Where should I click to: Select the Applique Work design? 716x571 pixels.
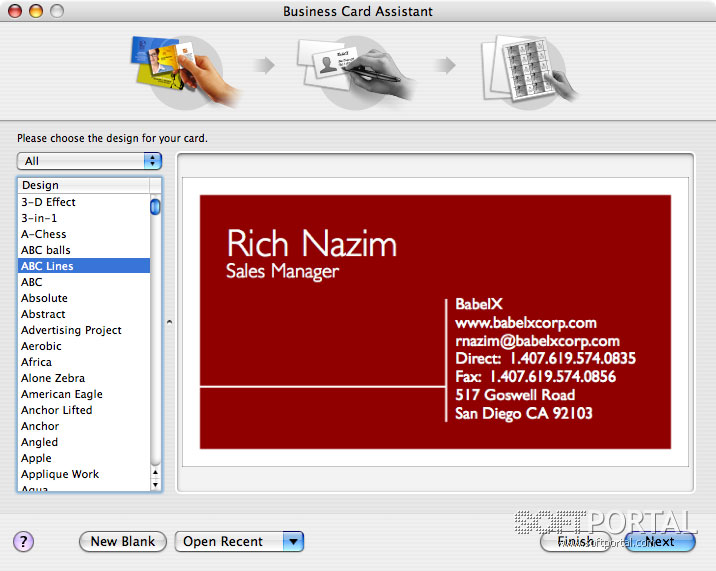pos(84,474)
